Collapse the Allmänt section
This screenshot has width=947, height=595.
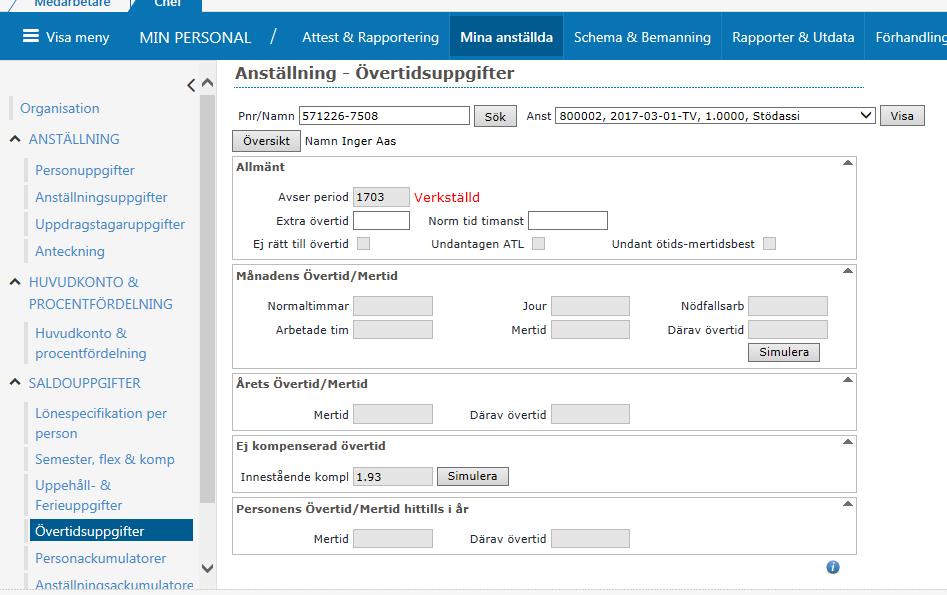(x=848, y=163)
